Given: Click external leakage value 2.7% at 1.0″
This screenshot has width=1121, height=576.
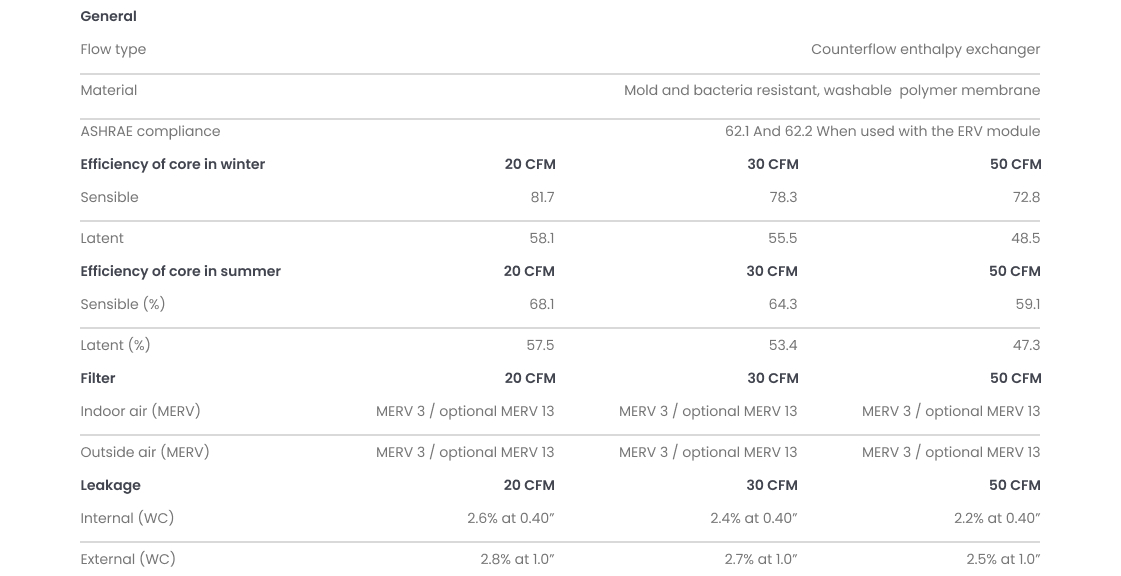Looking at the screenshot, I should [x=760, y=559].
